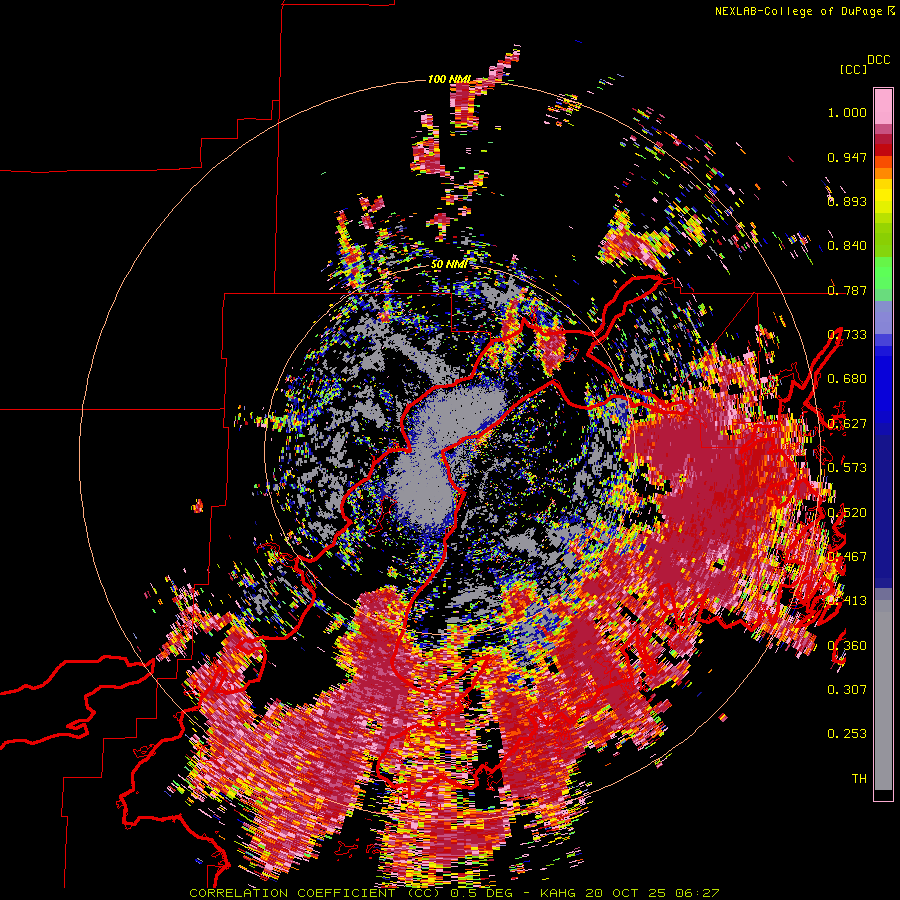Click the CORRELATION COEFFICIENT (CC) caption

click(315, 893)
